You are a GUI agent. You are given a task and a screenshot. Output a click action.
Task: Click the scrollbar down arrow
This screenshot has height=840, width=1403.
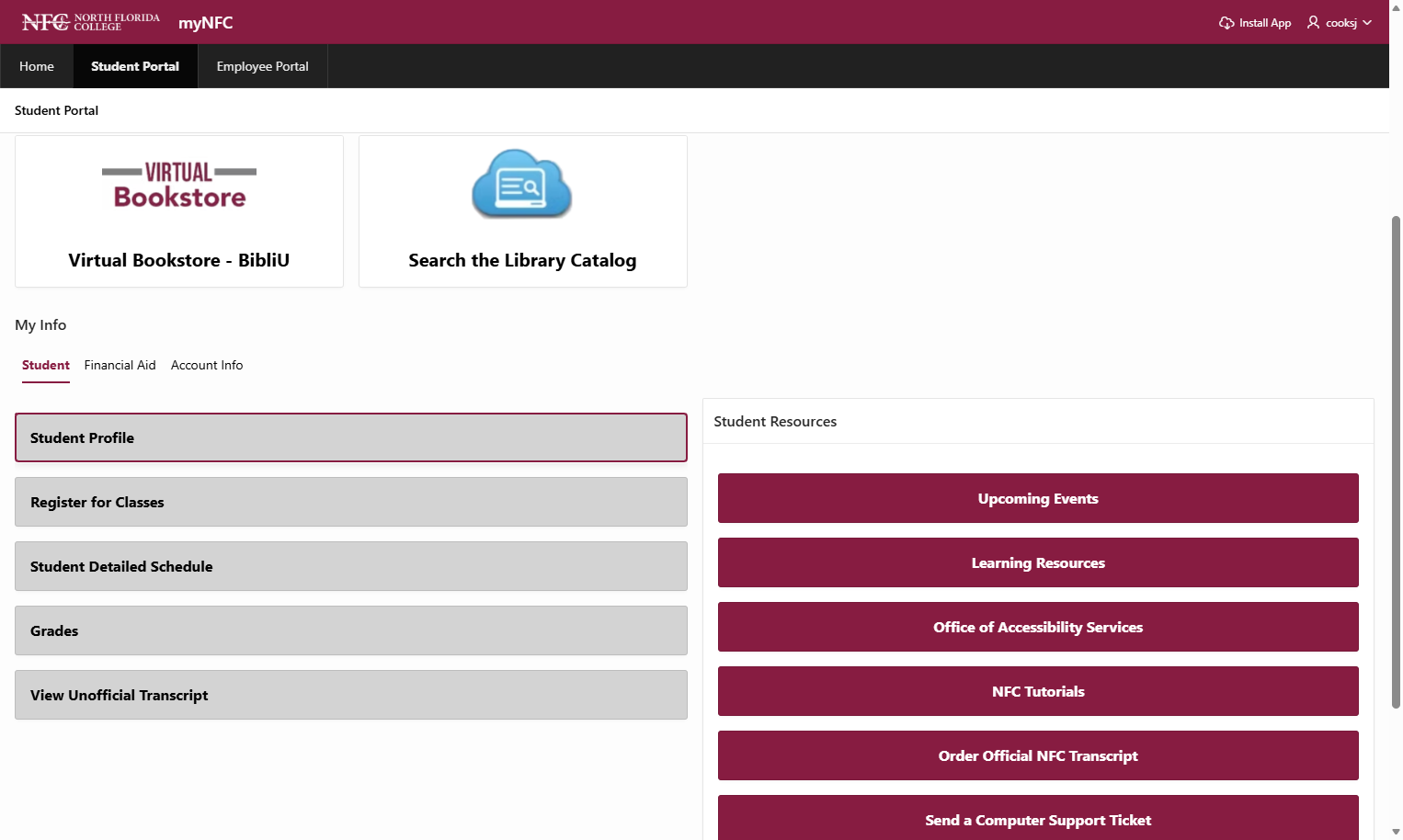pyautogui.click(x=1396, y=832)
